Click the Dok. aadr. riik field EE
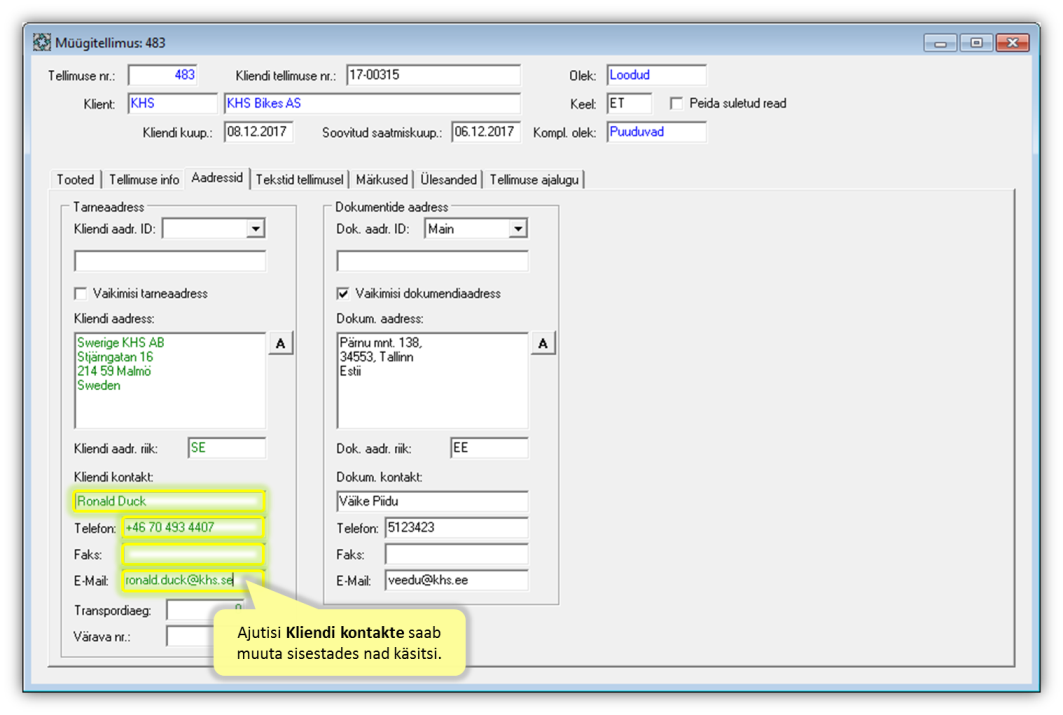Screen dimensions: 1063x715 pos(489,448)
